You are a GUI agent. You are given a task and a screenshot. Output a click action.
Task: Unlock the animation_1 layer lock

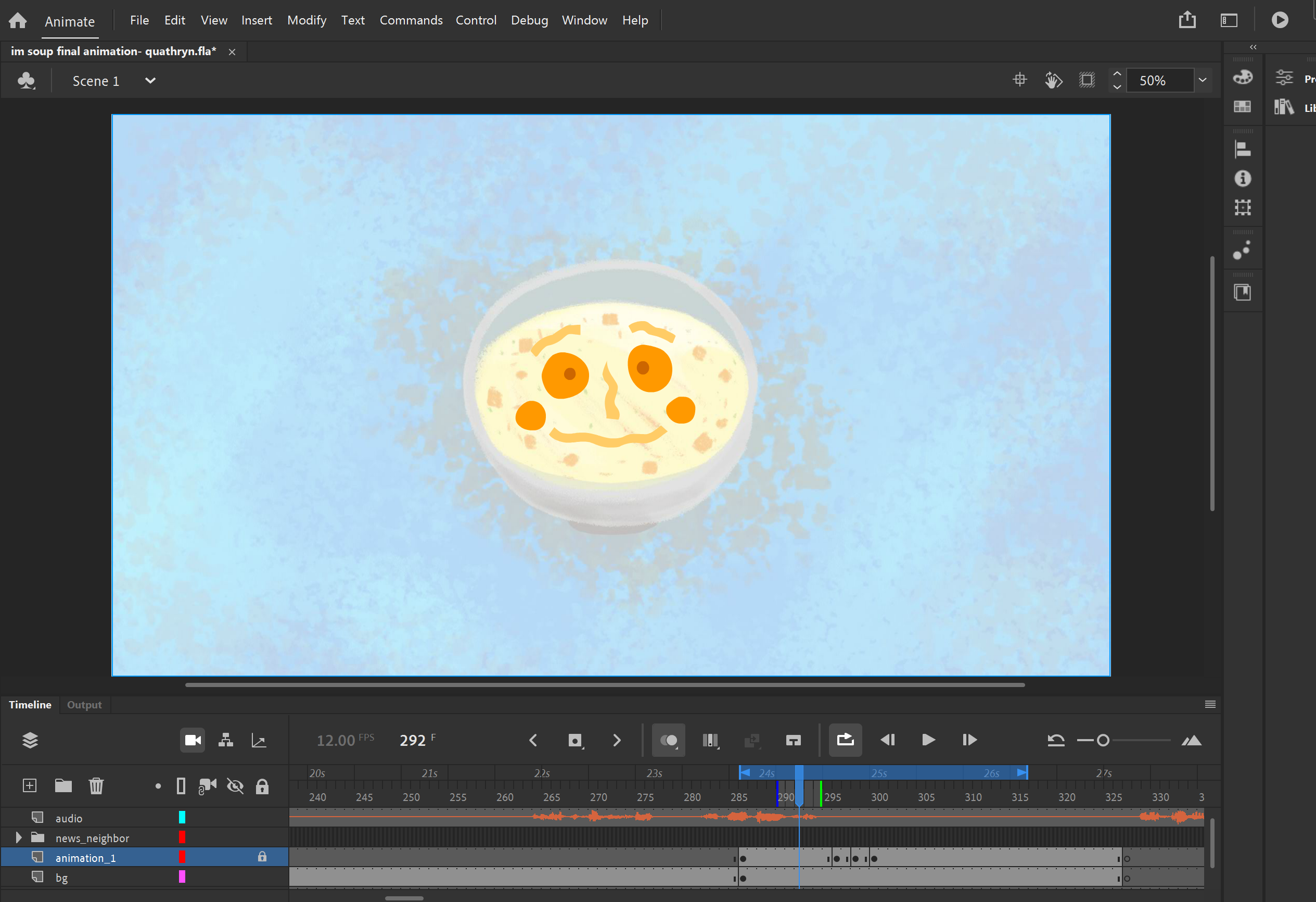pyautogui.click(x=262, y=857)
